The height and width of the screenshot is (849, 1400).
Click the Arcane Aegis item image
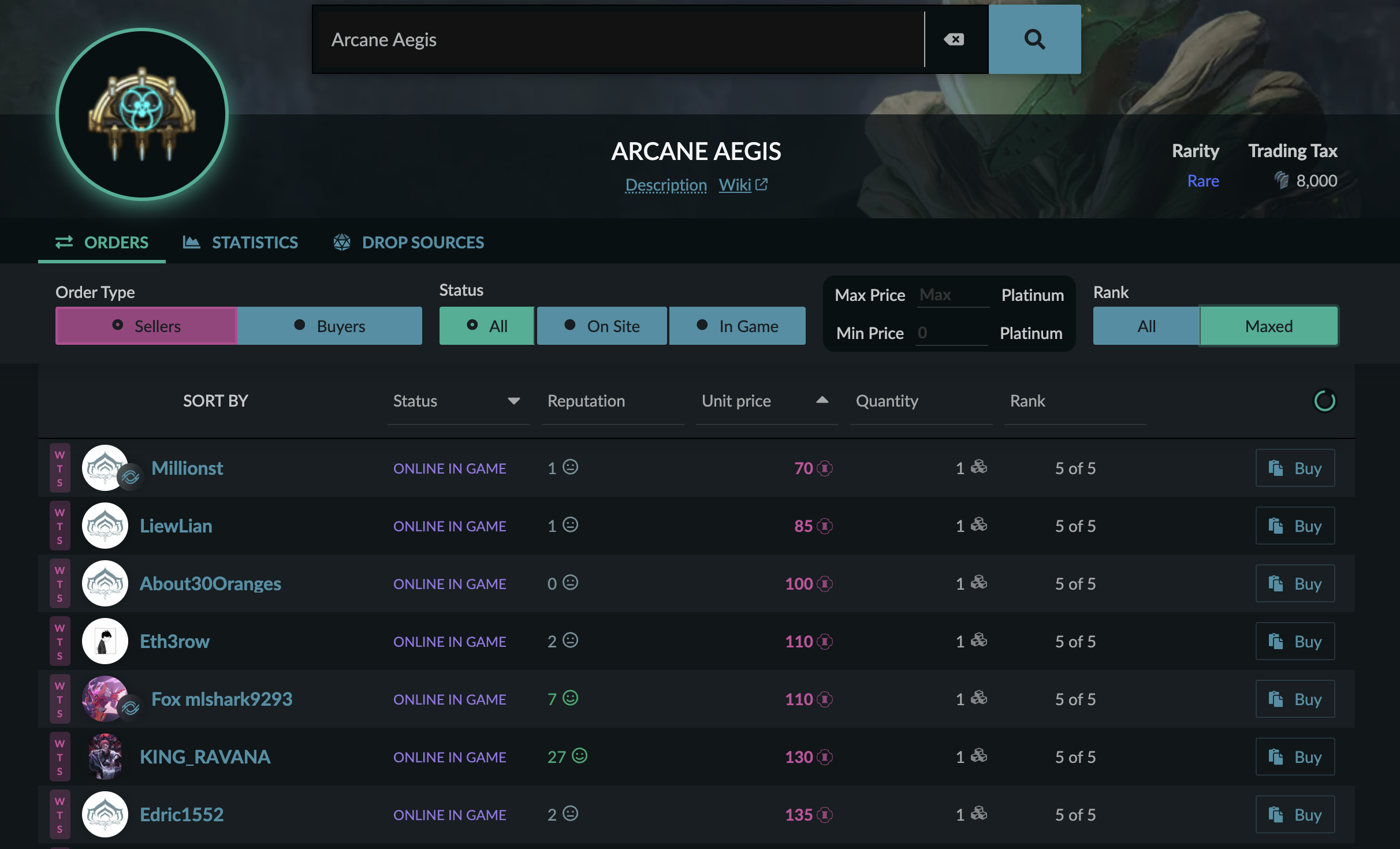[x=142, y=114]
